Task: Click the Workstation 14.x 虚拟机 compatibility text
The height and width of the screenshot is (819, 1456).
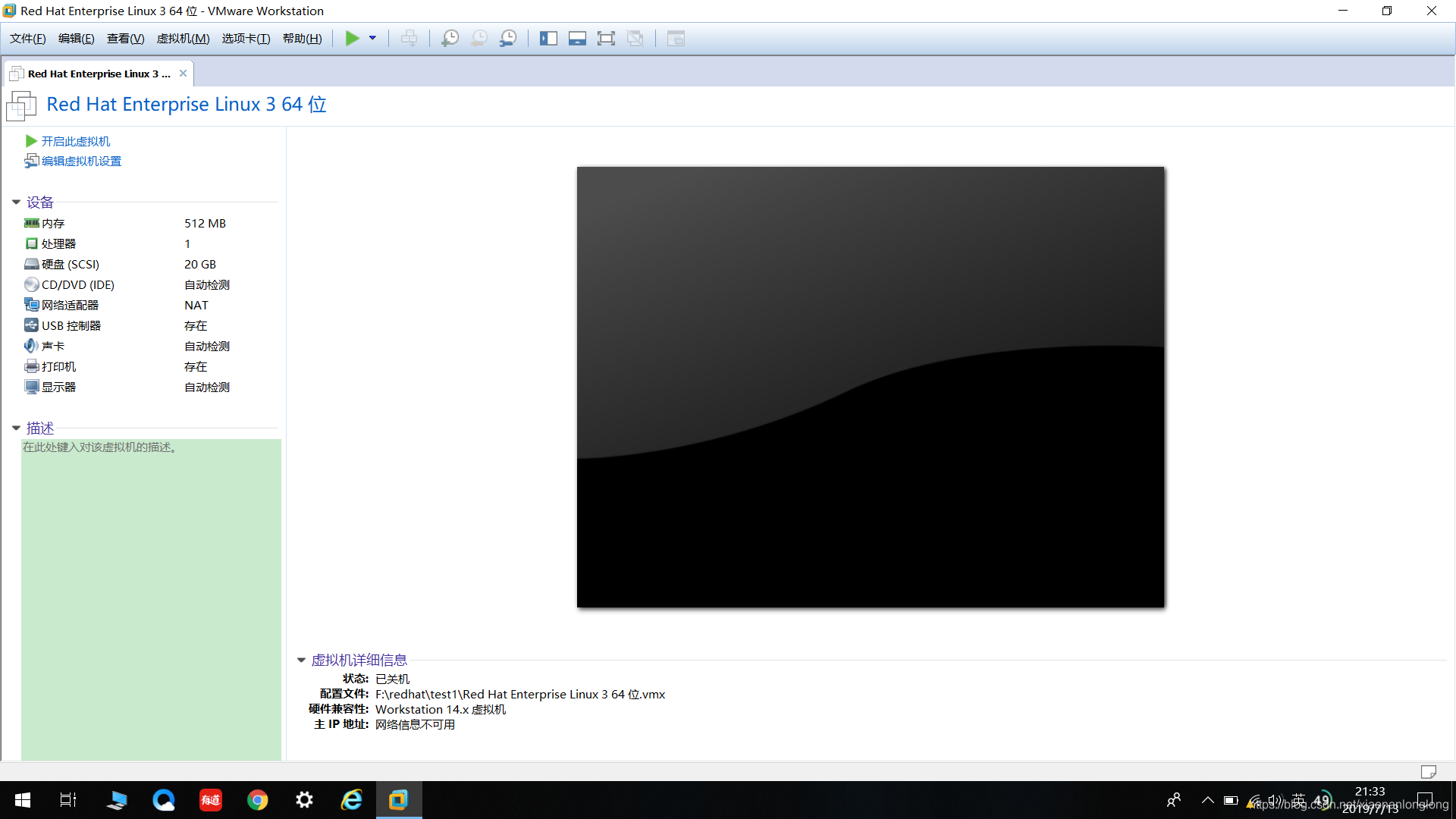Action: click(441, 709)
